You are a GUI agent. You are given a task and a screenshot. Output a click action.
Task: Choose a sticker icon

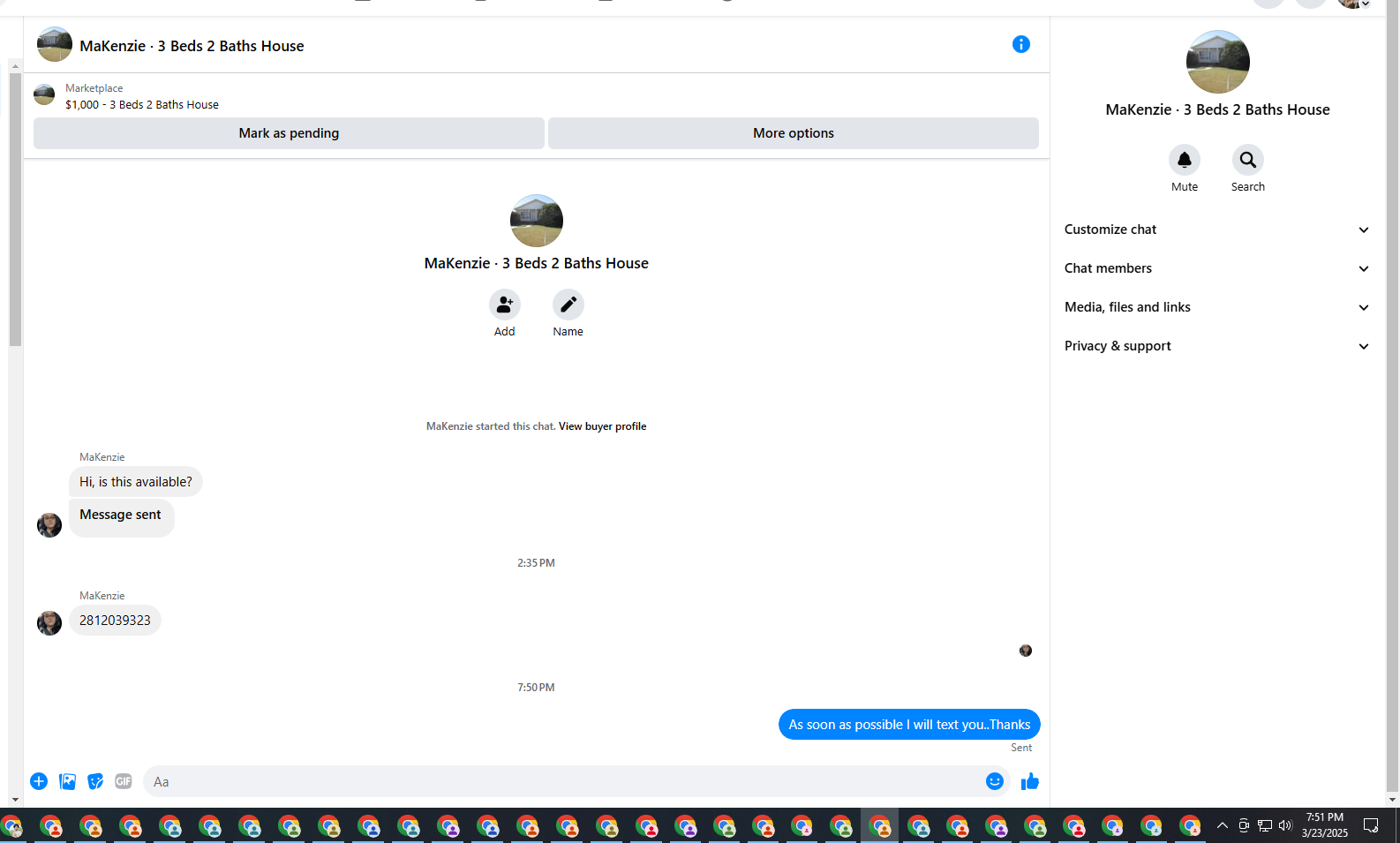[x=95, y=781]
